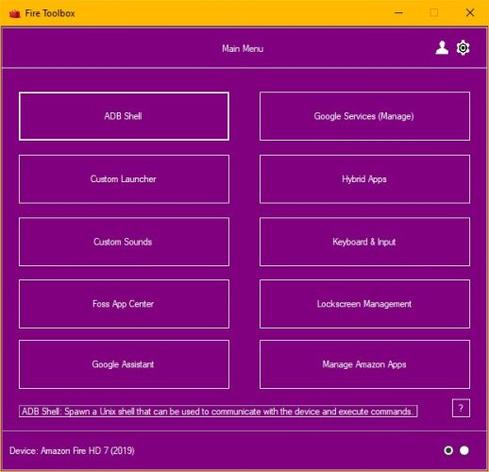Open settings via the gear icon

click(x=463, y=48)
